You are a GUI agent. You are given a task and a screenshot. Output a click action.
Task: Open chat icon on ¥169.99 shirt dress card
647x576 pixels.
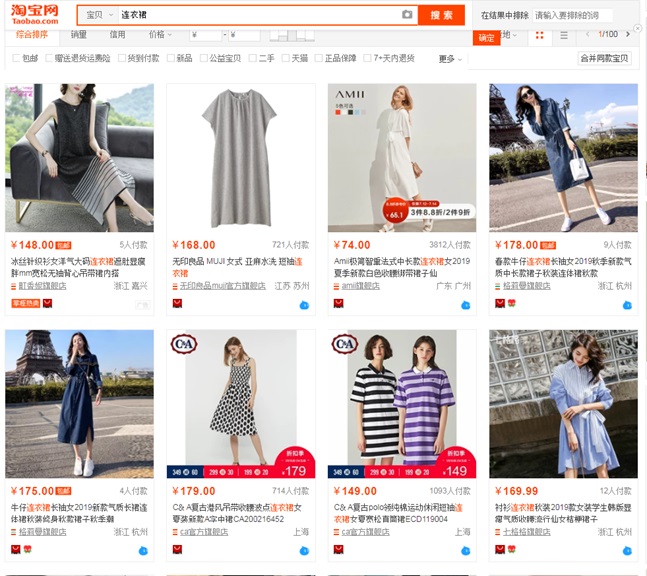[627, 551]
